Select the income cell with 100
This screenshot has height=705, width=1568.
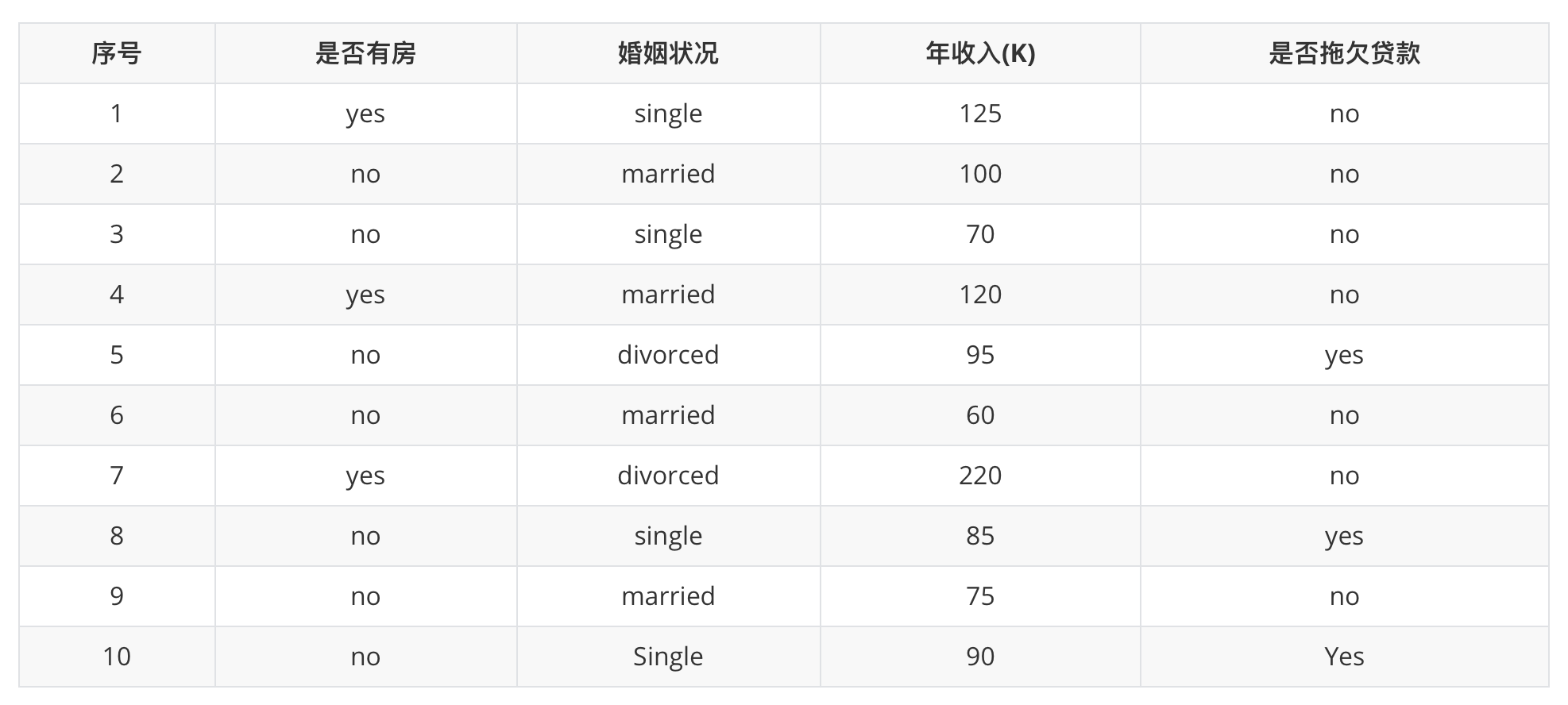(980, 174)
